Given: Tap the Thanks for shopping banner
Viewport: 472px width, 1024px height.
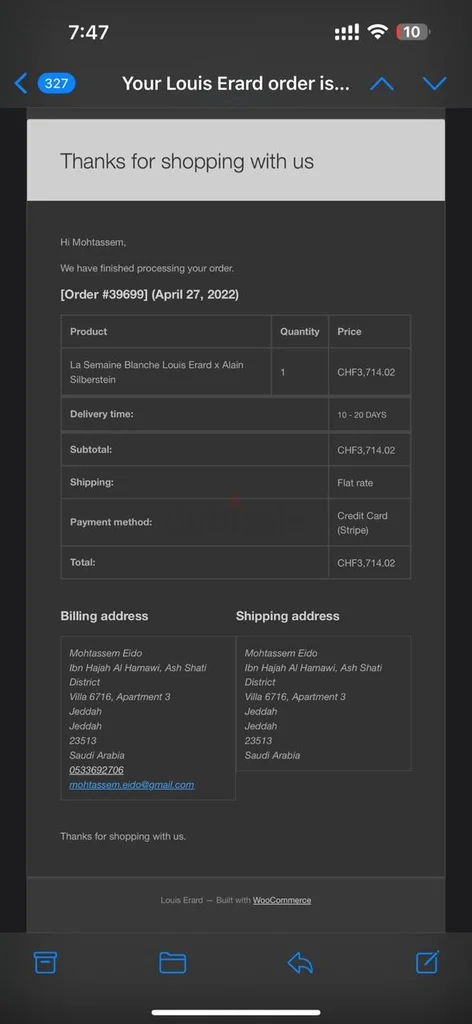Looking at the screenshot, I should (236, 160).
